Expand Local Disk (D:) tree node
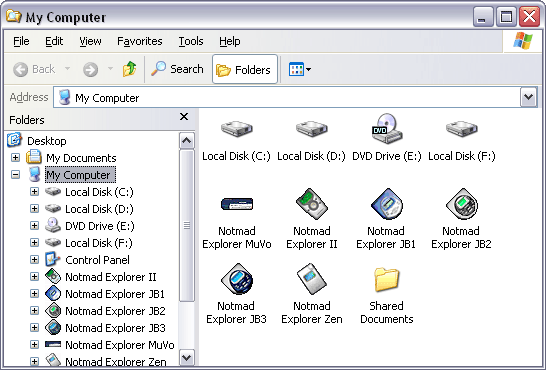This screenshot has height=370, width=546. 34,208
